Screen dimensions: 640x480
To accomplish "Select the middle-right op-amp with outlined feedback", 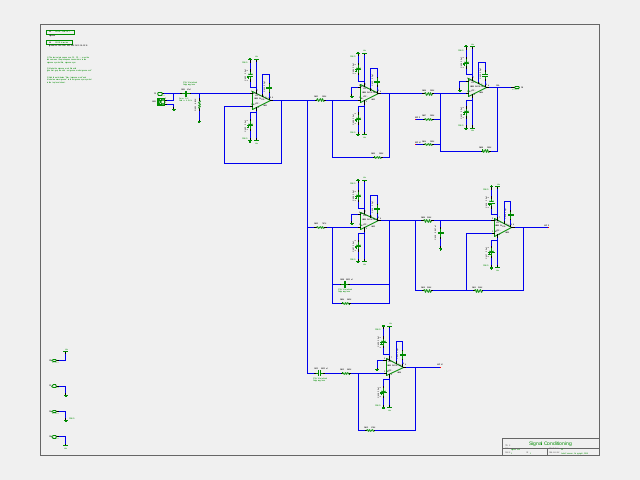I will (x=503, y=227).
